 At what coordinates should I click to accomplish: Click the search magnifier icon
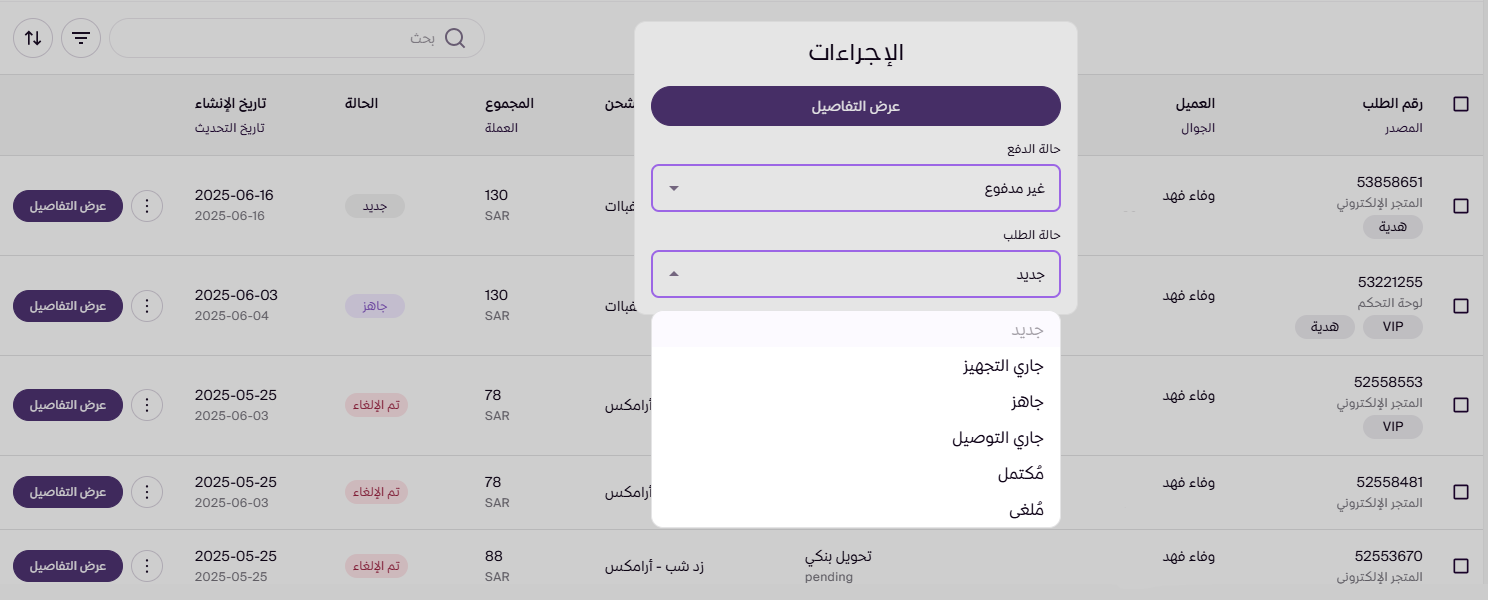[455, 38]
